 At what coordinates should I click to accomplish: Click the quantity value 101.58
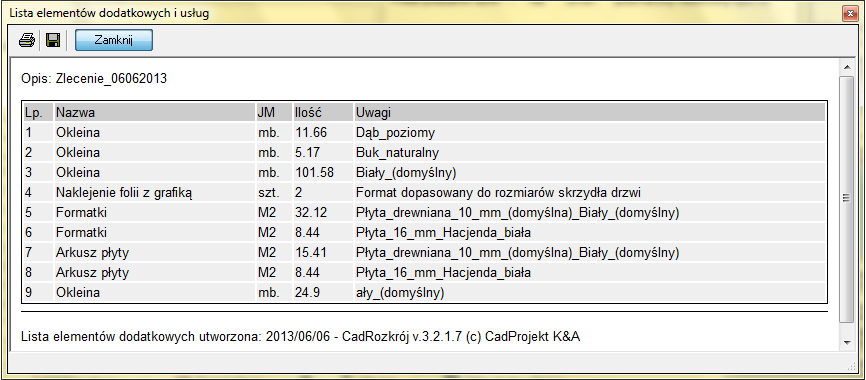pos(314,173)
